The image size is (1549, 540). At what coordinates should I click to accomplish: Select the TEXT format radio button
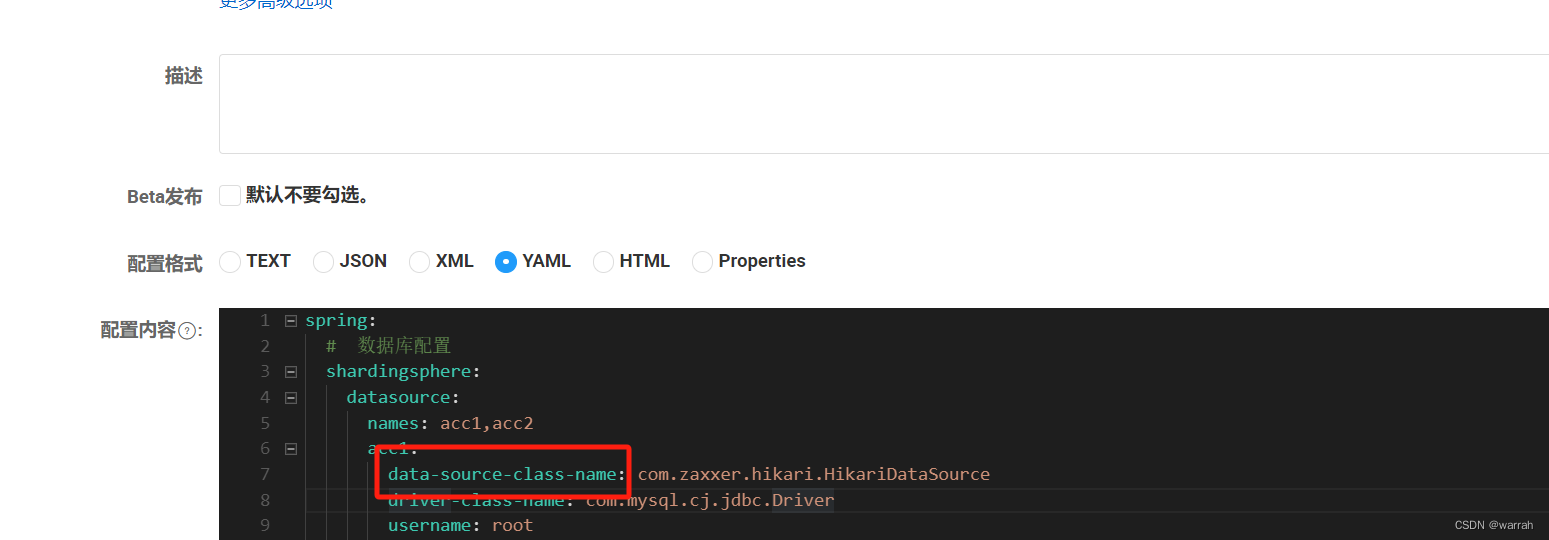point(230,261)
